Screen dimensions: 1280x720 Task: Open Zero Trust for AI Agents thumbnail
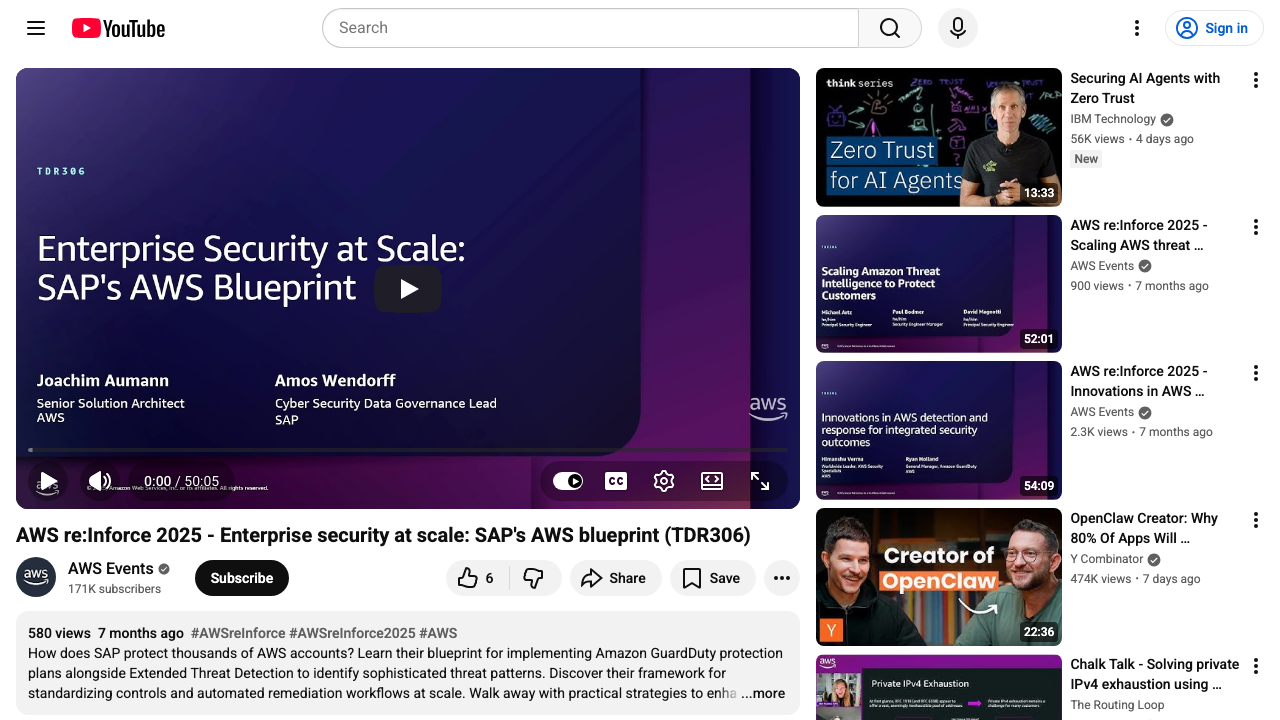(939, 137)
